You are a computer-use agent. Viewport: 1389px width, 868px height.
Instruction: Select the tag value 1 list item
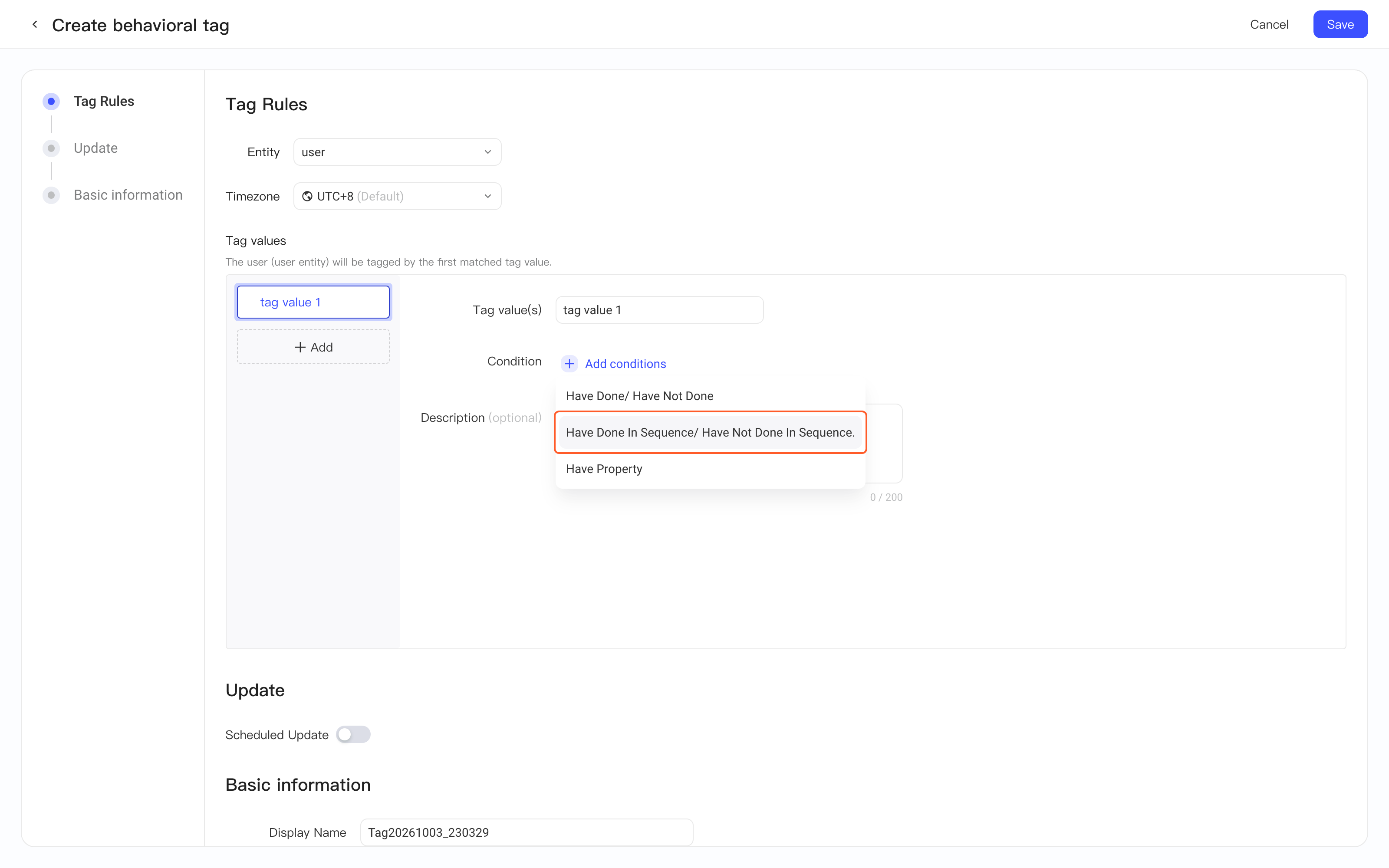[313, 302]
